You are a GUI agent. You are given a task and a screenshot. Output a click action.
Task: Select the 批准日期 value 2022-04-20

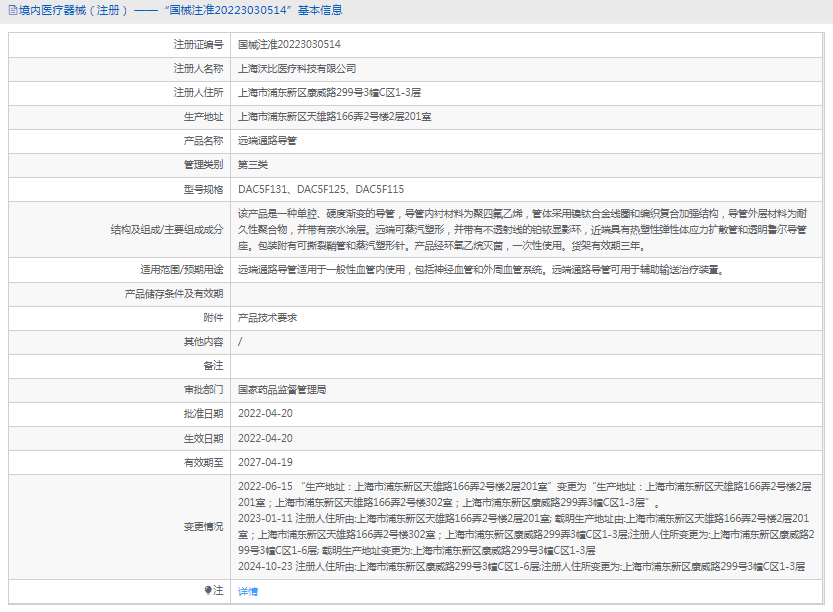tap(265, 414)
